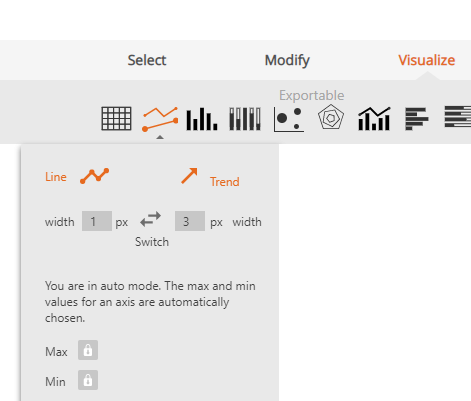The width and height of the screenshot is (471, 401).
Task: Click the Switch arrows icon
Action: [x=151, y=219]
